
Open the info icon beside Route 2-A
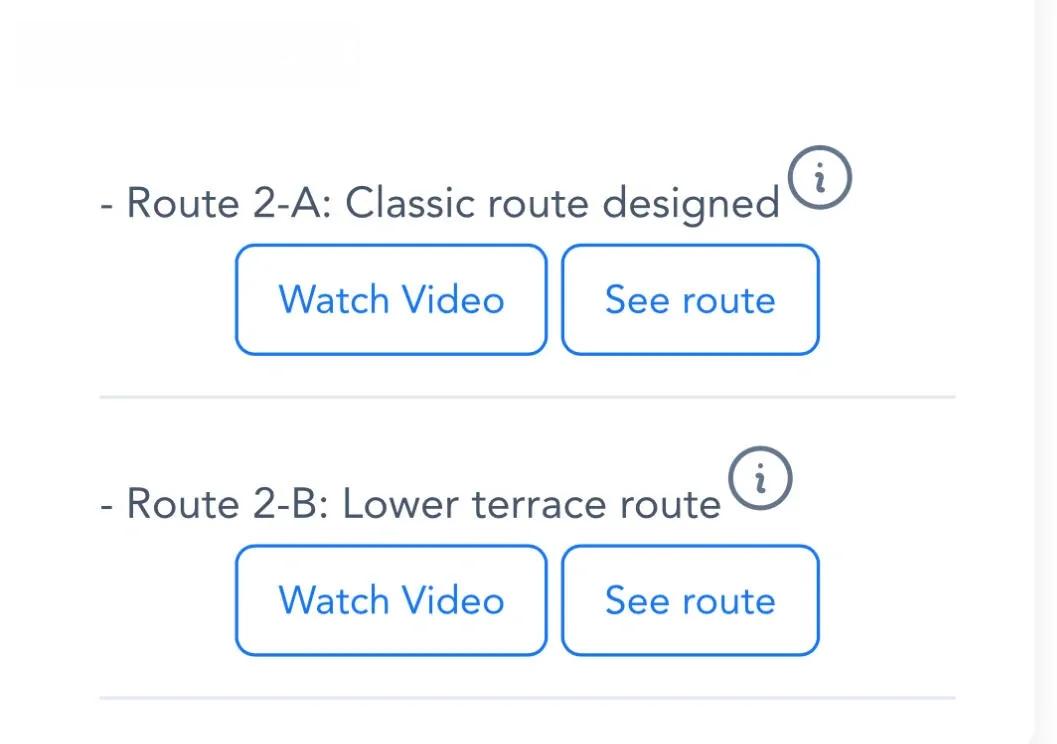820,177
